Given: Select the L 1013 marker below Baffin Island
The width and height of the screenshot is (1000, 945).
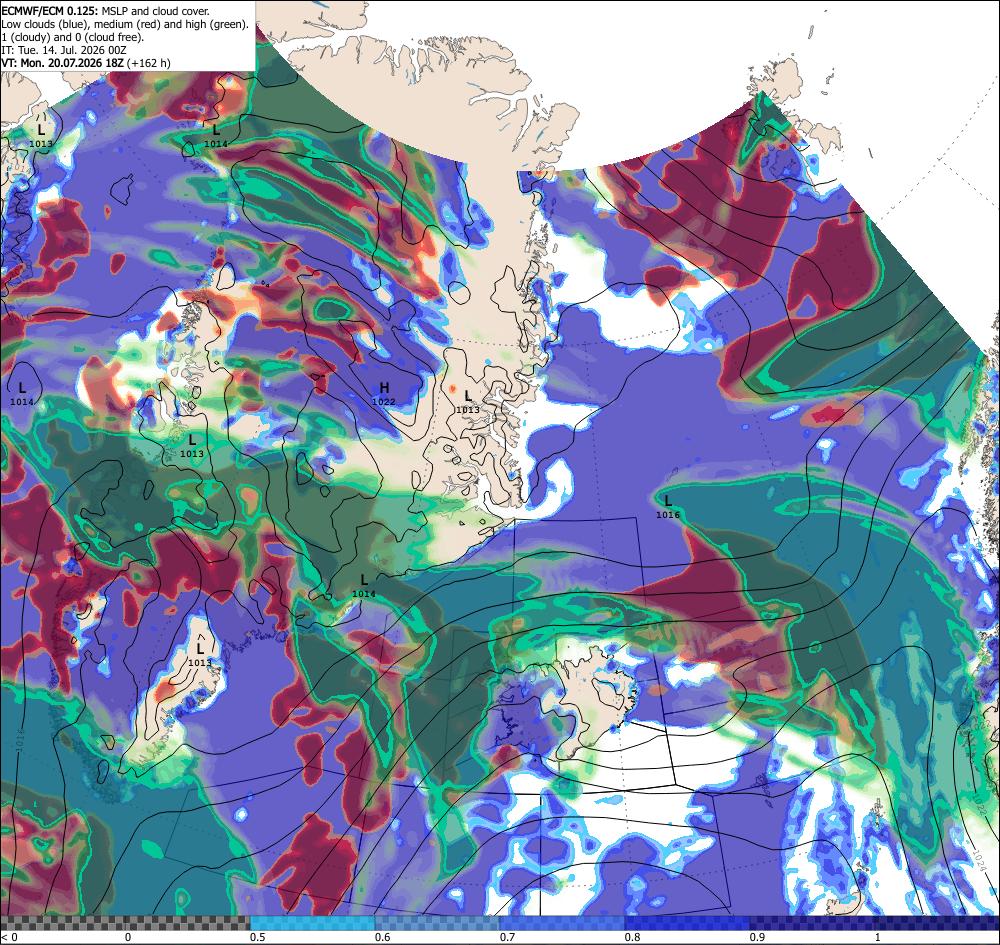Looking at the screenshot, I should (x=191, y=446).
